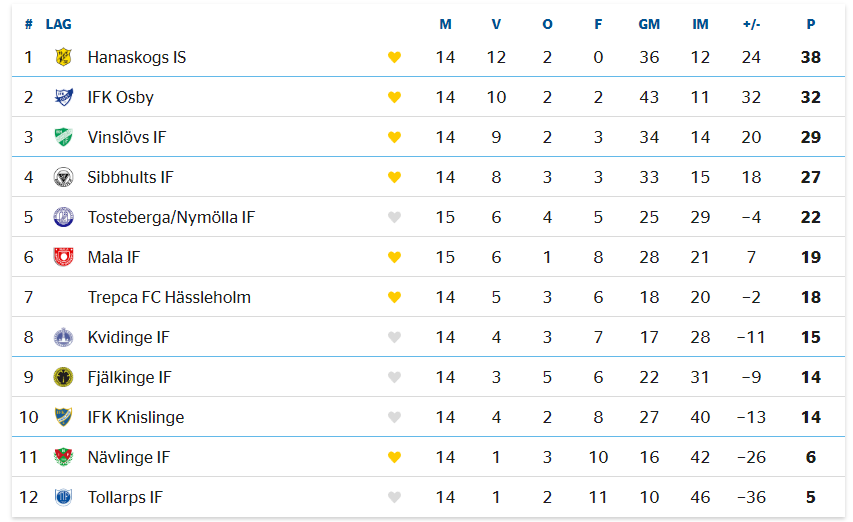Unfavorite Hanaskogs IS with the yellow heart
Image resolution: width=853 pixels, height=522 pixels.
(394, 57)
